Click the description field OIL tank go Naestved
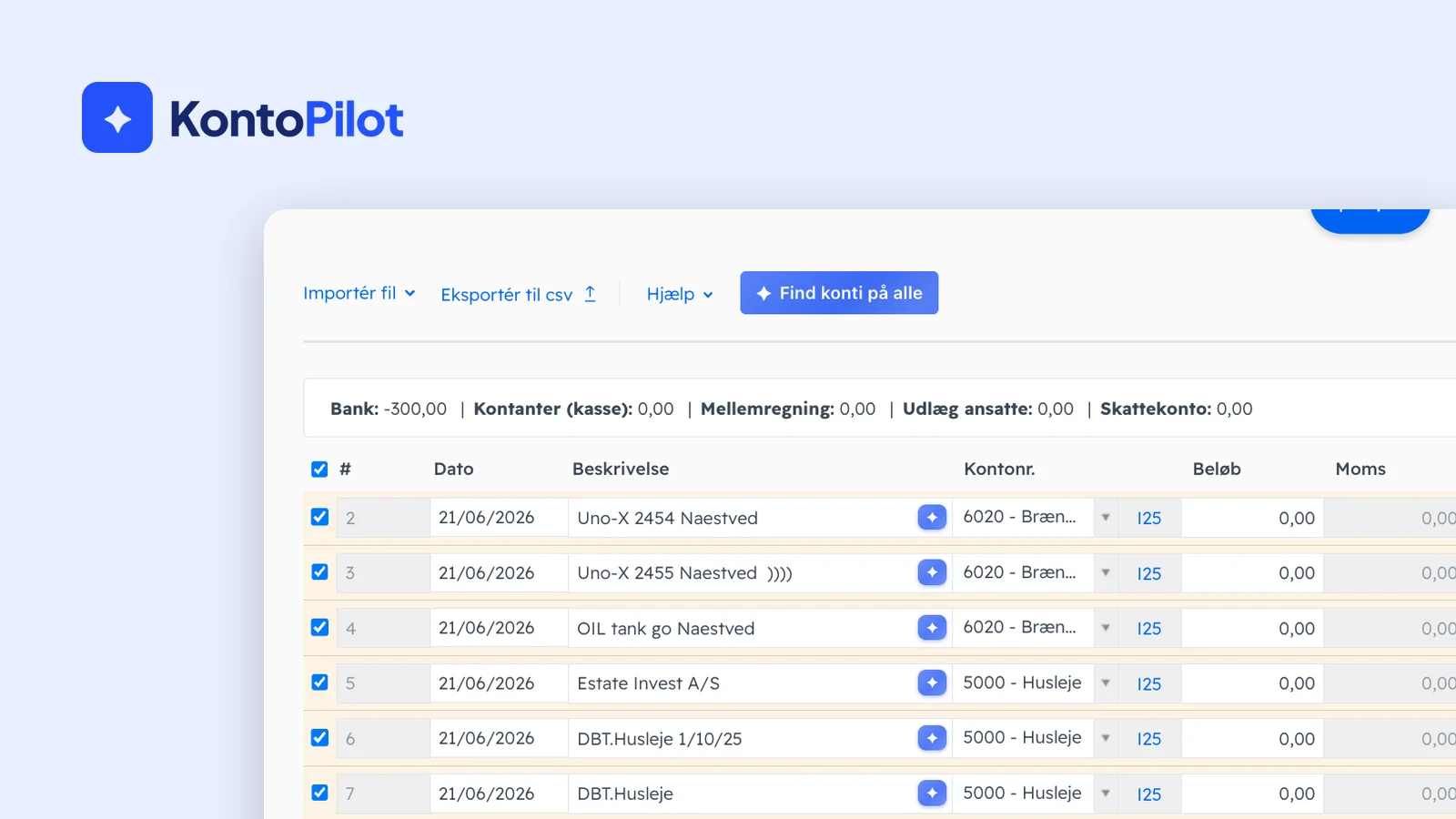This screenshot has height=819, width=1456. 742,628
